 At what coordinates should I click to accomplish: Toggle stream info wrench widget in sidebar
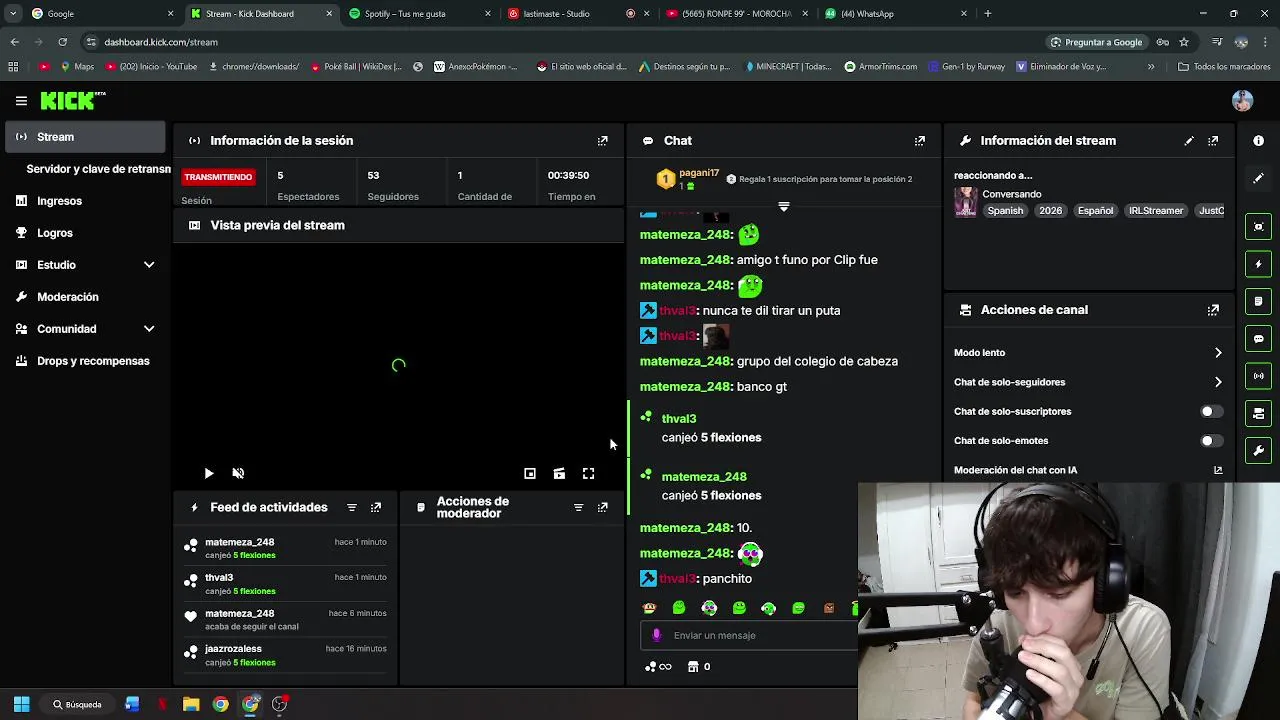(x=1259, y=450)
